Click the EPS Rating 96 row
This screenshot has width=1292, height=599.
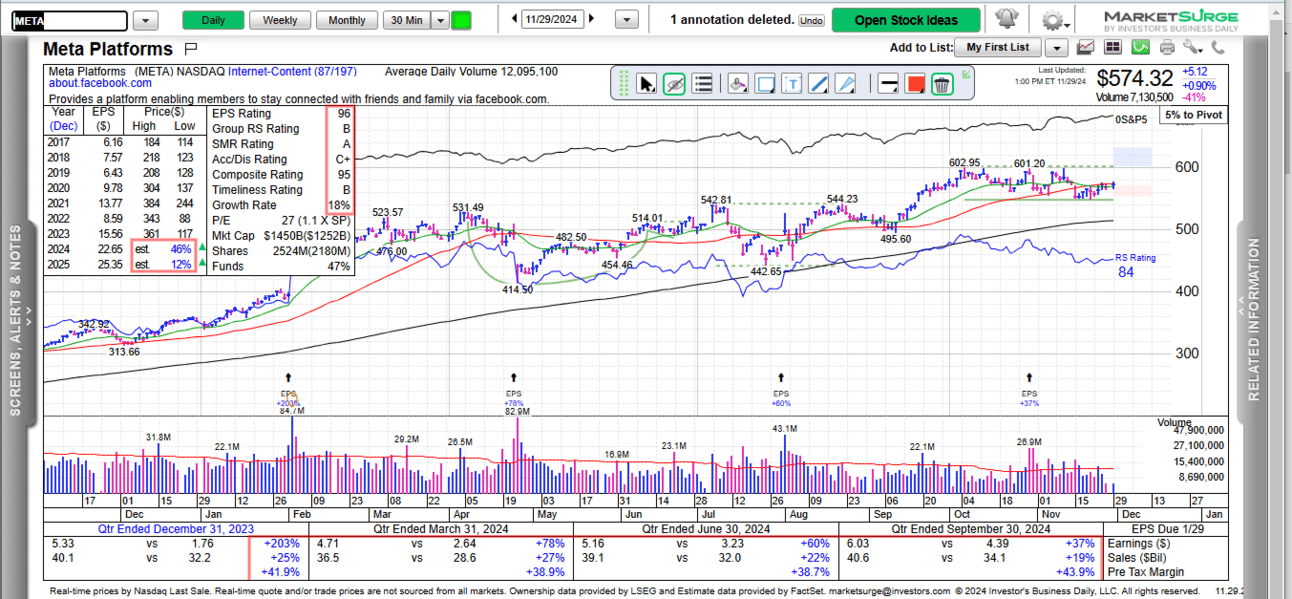(281, 114)
